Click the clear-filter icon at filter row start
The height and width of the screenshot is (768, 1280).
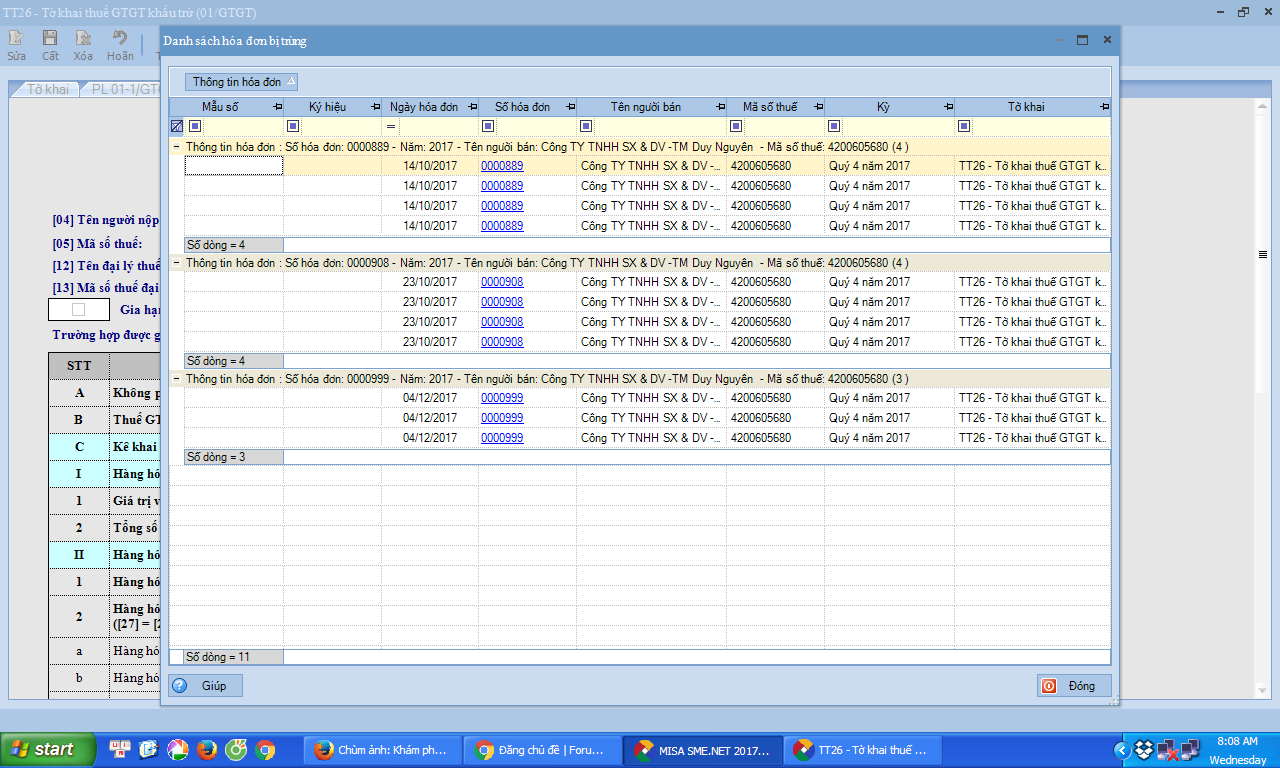coord(177,126)
